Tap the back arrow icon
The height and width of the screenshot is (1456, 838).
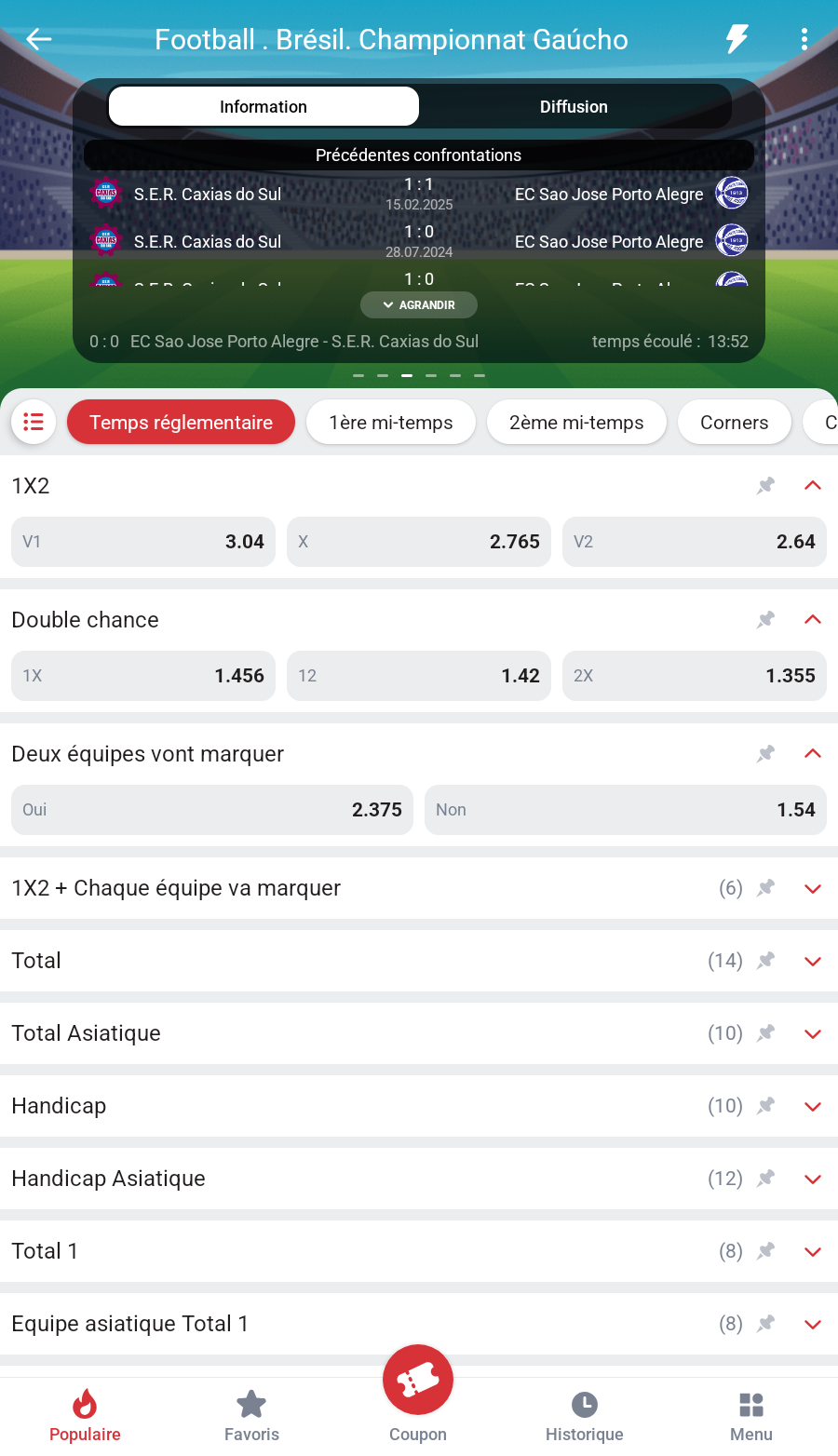point(39,39)
